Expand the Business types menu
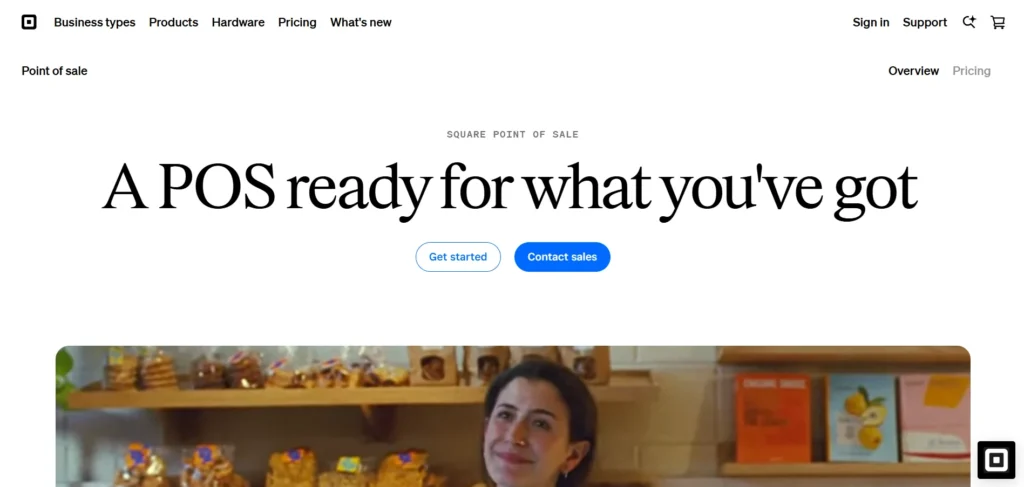Viewport: 1024px width, 487px height. (95, 22)
